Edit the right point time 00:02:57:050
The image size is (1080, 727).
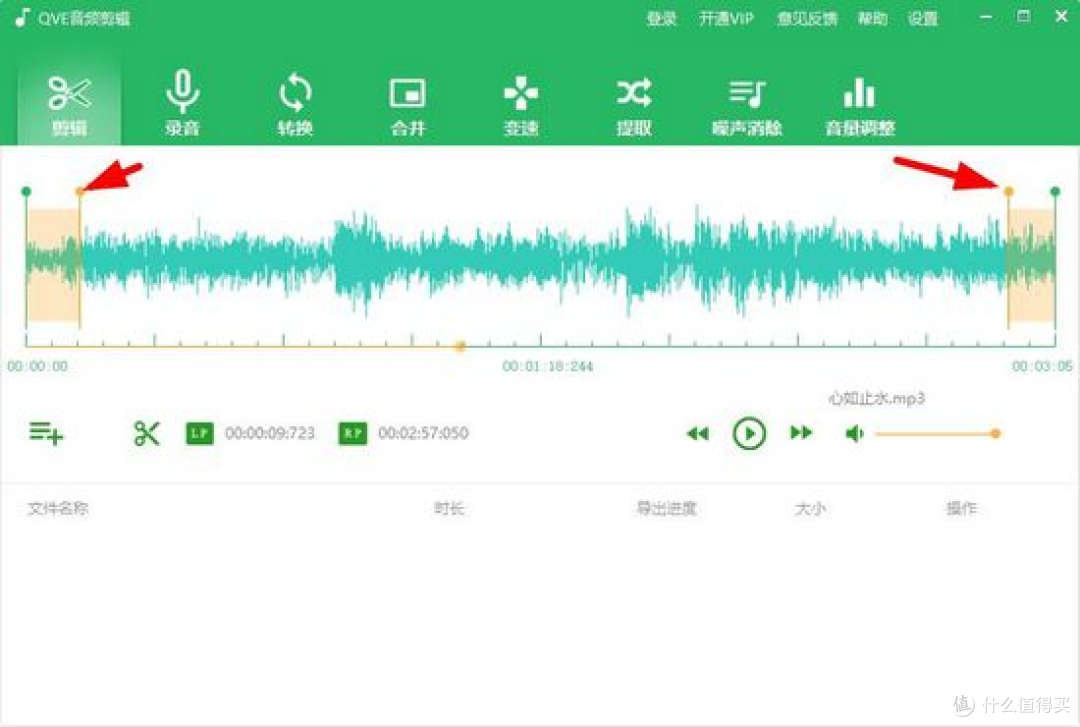[x=424, y=433]
